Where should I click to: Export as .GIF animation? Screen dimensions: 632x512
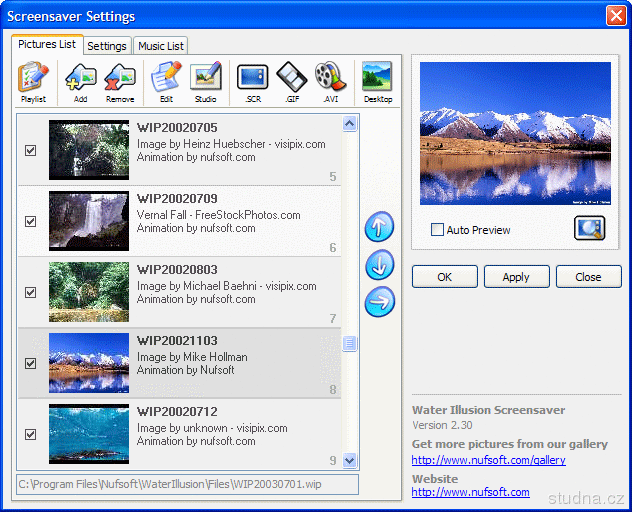point(290,82)
